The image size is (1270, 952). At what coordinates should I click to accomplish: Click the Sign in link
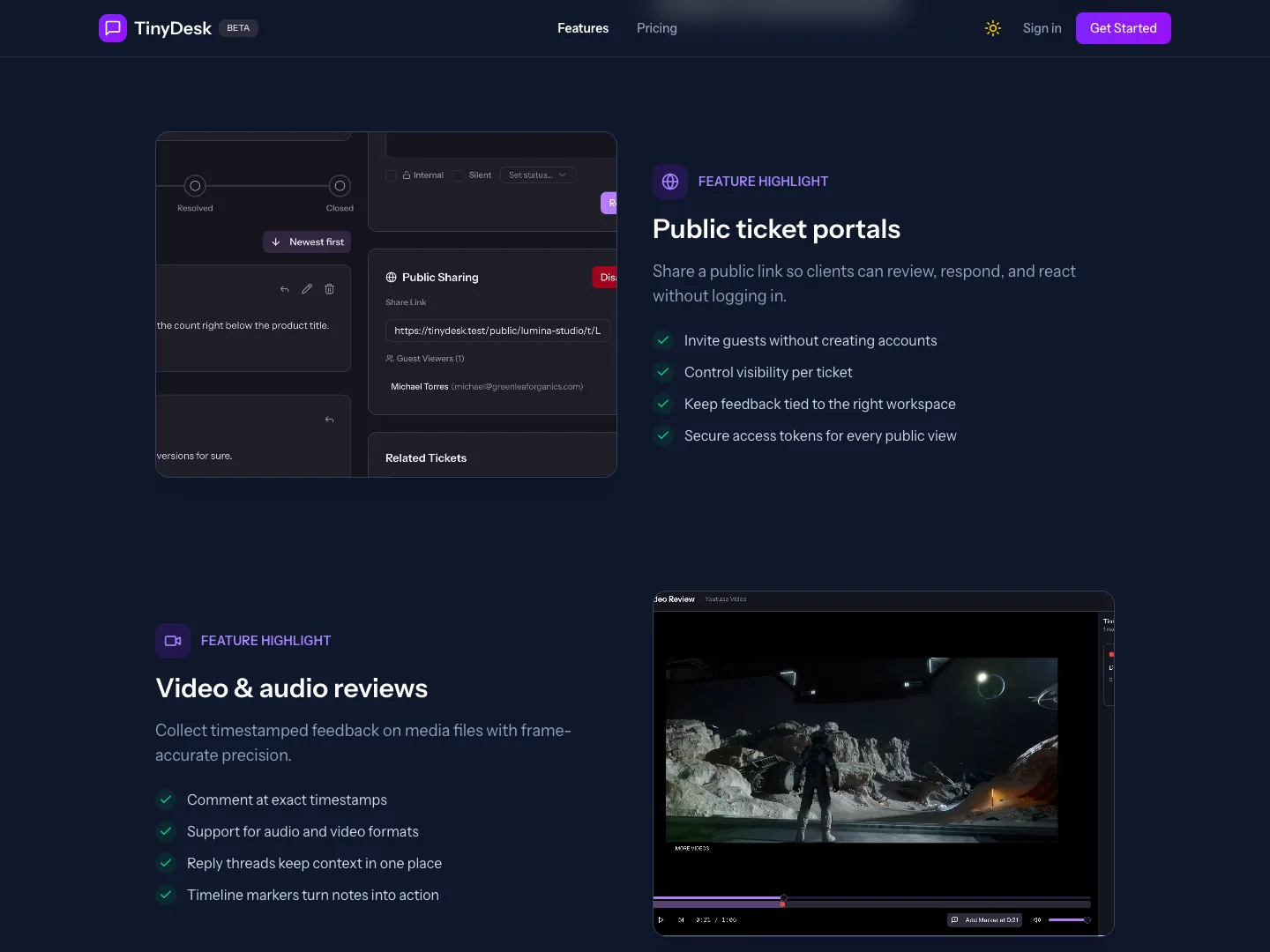pyautogui.click(x=1042, y=28)
